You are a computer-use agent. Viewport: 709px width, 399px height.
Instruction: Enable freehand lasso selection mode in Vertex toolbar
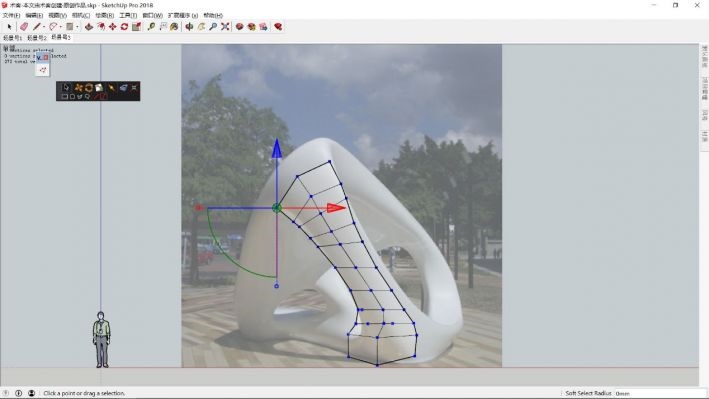pos(87,96)
